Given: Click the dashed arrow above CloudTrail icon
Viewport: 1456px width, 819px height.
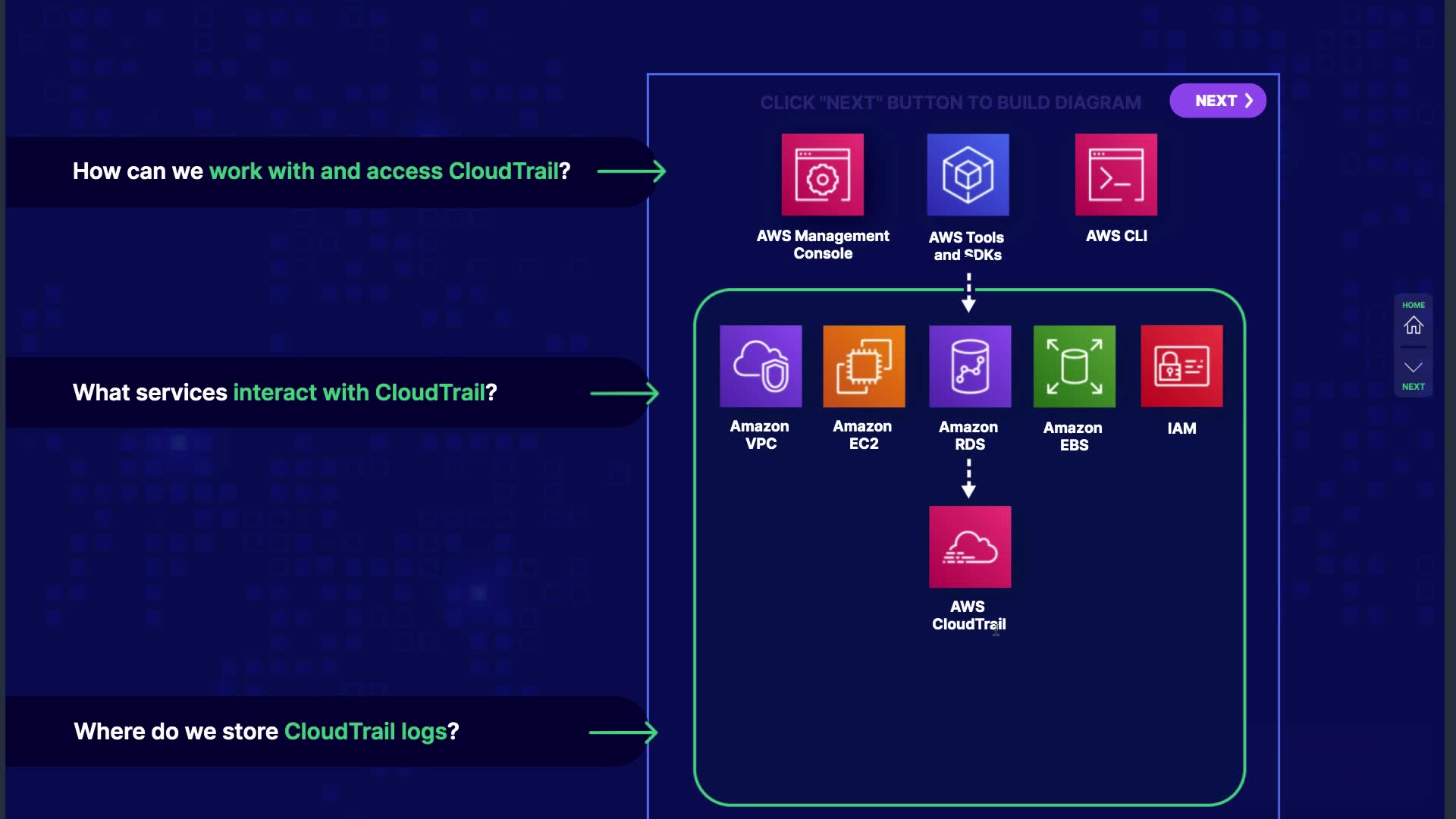Looking at the screenshot, I should 968,479.
